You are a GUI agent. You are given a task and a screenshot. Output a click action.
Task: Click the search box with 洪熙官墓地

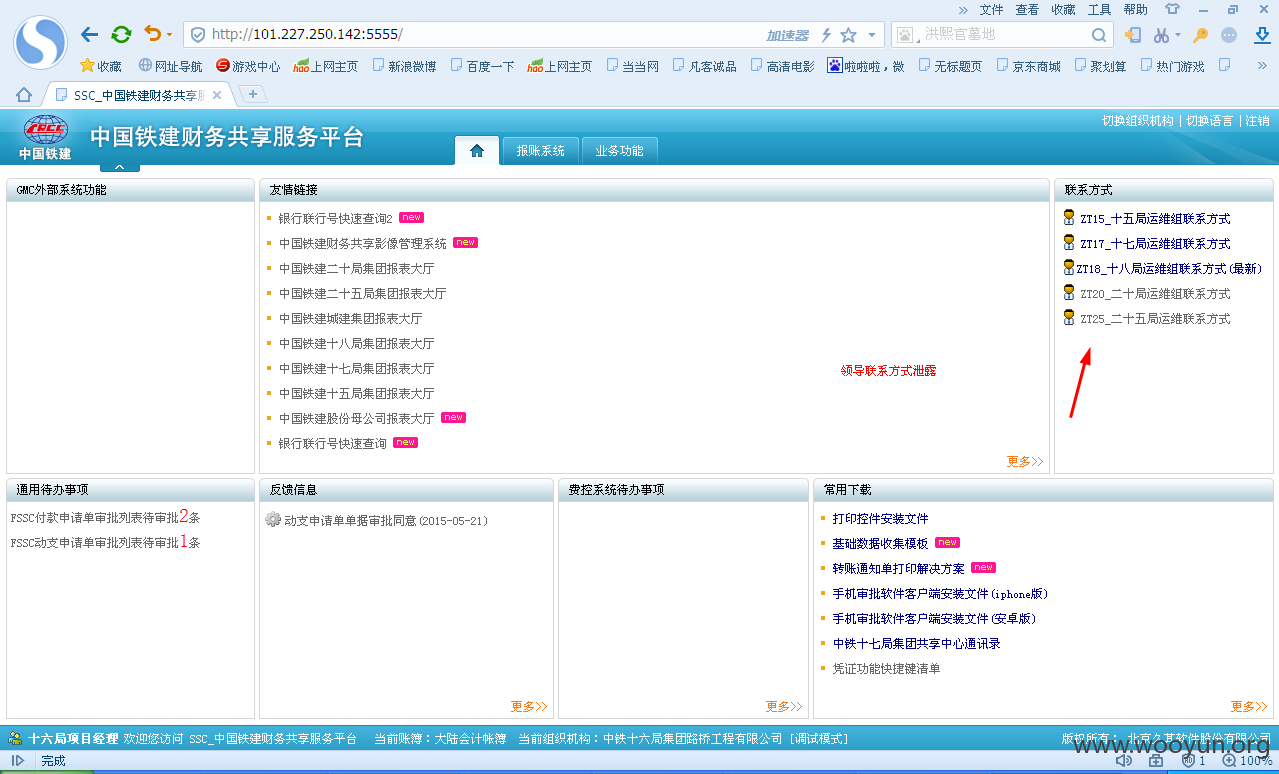point(1004,35)
